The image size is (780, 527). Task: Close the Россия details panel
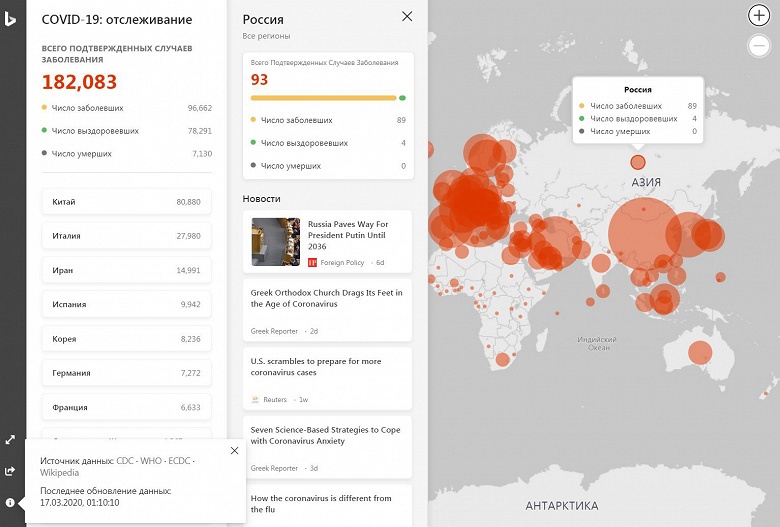[406, 16]
